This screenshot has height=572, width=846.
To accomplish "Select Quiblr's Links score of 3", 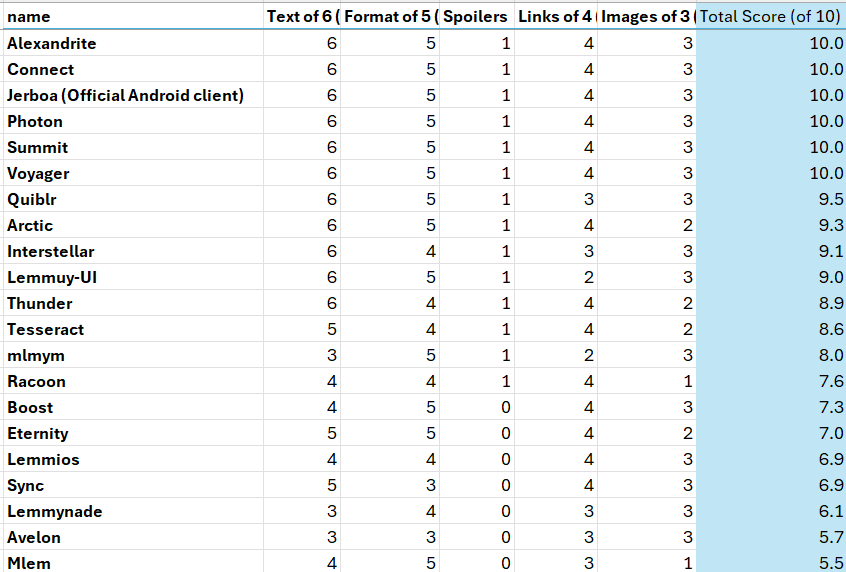I will pos(556,199).
